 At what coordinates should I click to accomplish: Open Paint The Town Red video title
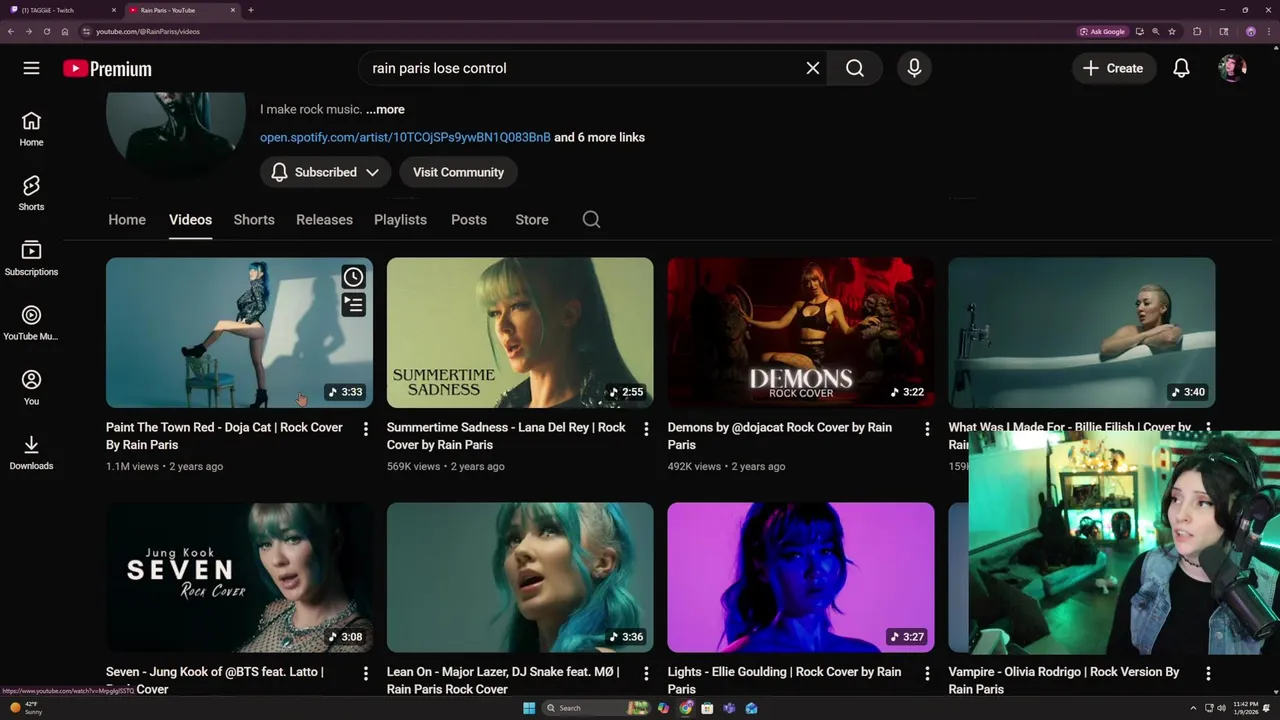click(224, 436)
